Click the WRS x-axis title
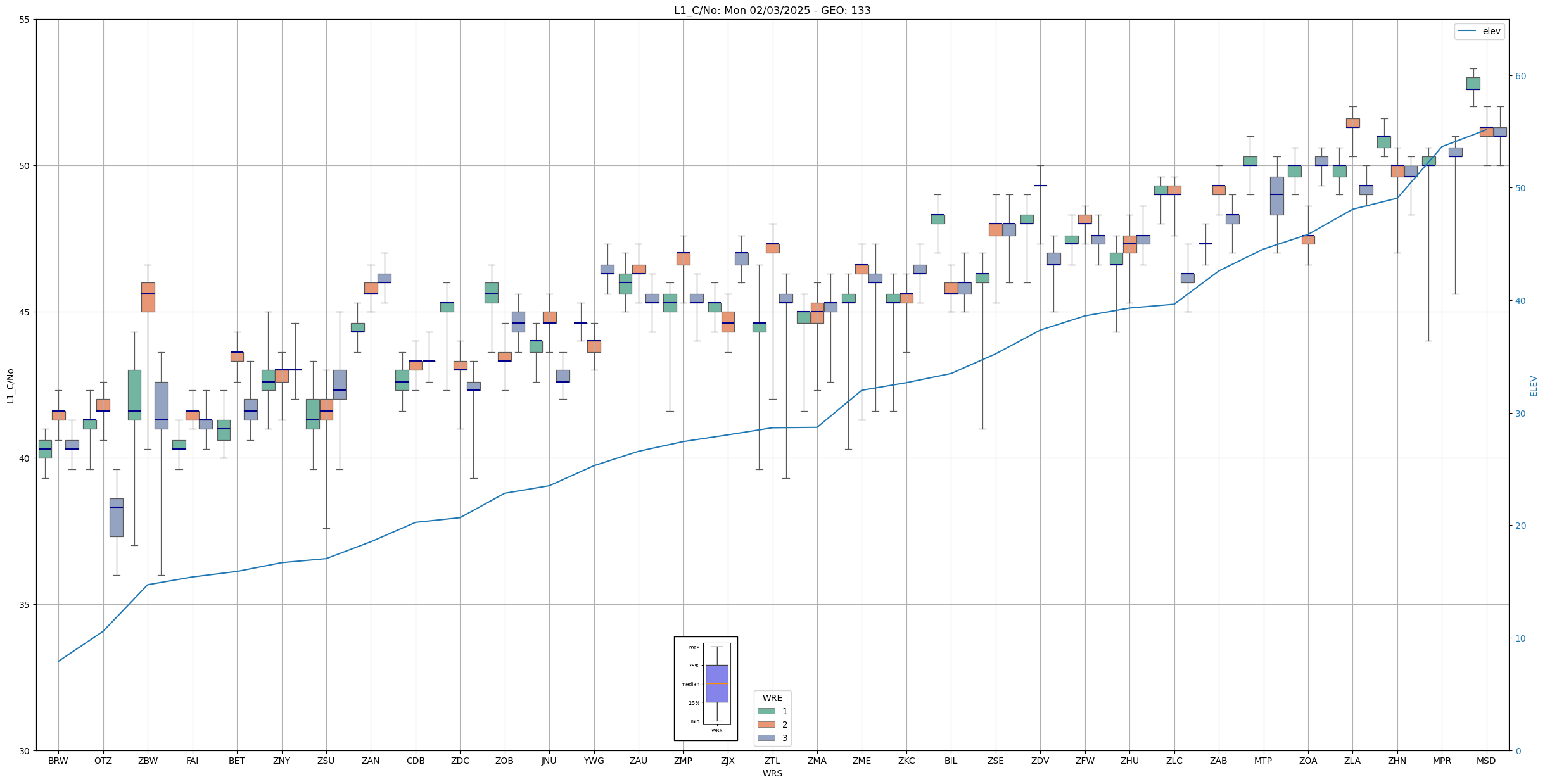 tap(772, 773)
